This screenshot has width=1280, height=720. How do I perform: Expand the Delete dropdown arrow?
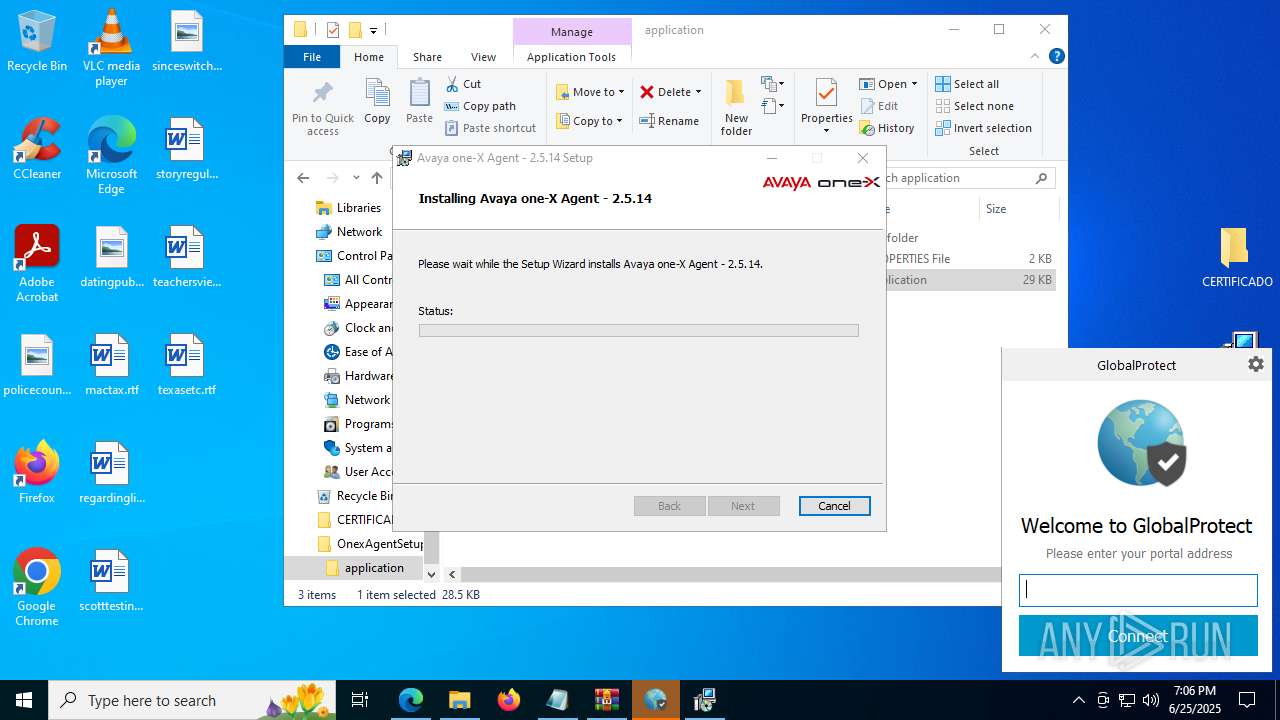pos(698,92)
